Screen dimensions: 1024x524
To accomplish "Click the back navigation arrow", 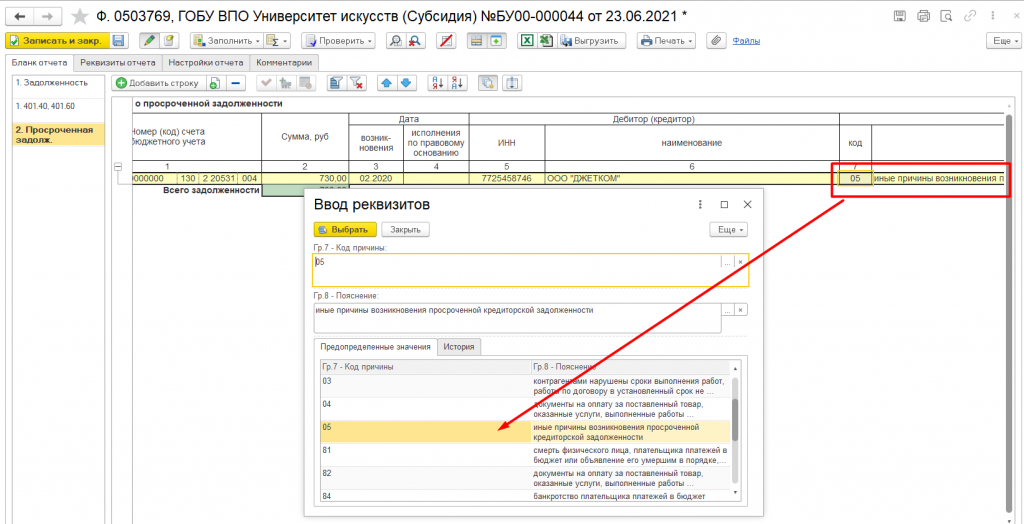I will click(20, 16).
